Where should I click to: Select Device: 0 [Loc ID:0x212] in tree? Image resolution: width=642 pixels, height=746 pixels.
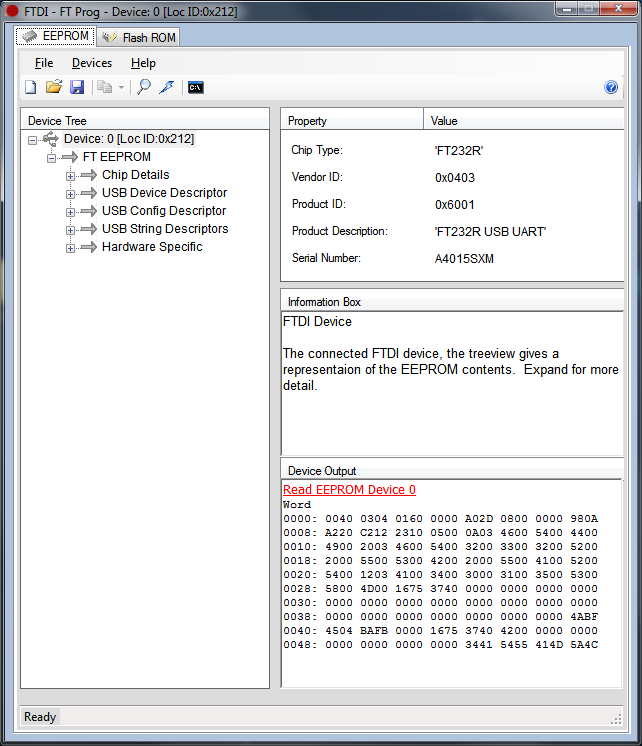tap(129, 139)
